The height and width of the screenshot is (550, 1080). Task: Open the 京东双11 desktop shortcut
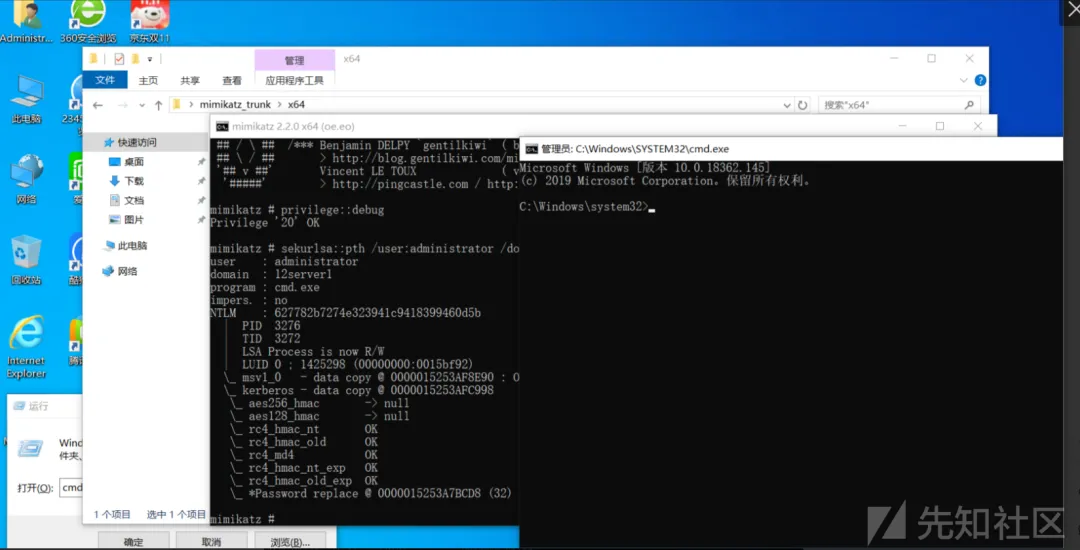149,21
